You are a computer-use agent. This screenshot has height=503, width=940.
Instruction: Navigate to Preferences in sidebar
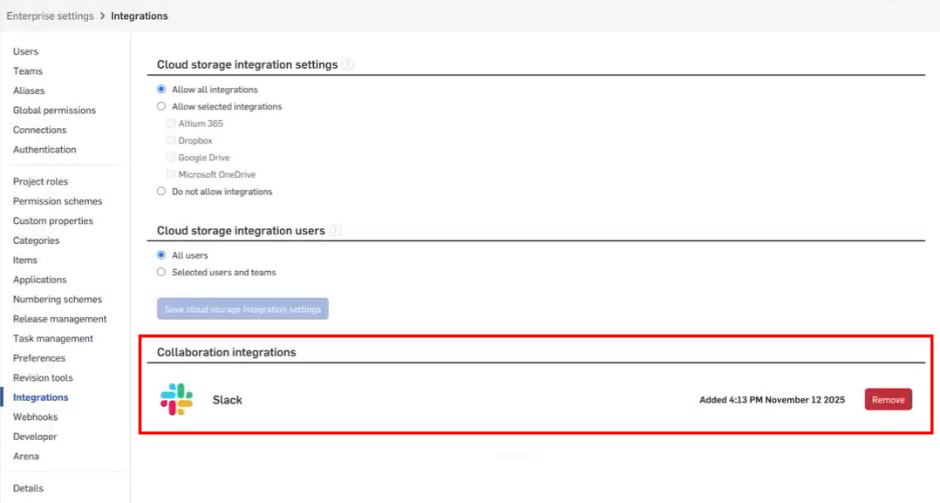tap(39, 358)
